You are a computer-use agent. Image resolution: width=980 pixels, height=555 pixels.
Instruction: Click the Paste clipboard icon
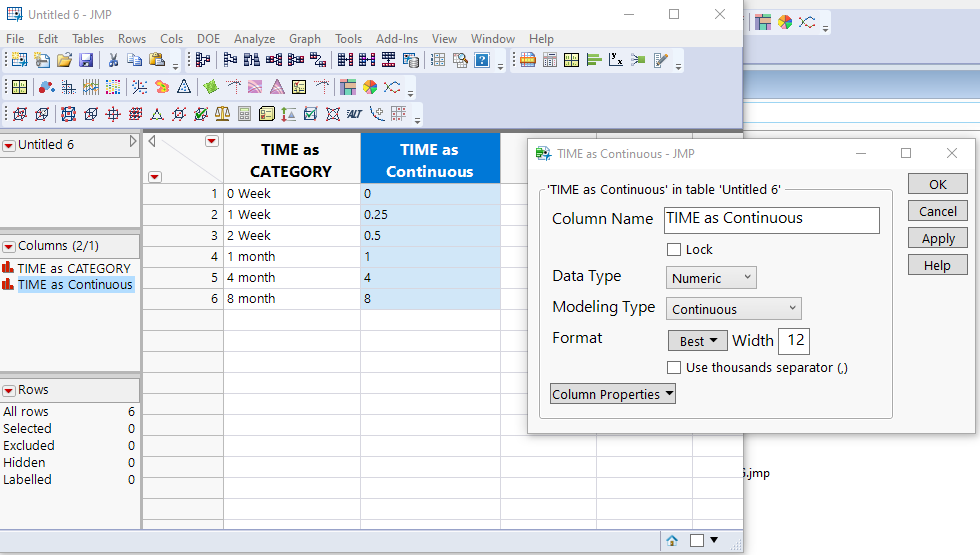[x=156, y=61]
